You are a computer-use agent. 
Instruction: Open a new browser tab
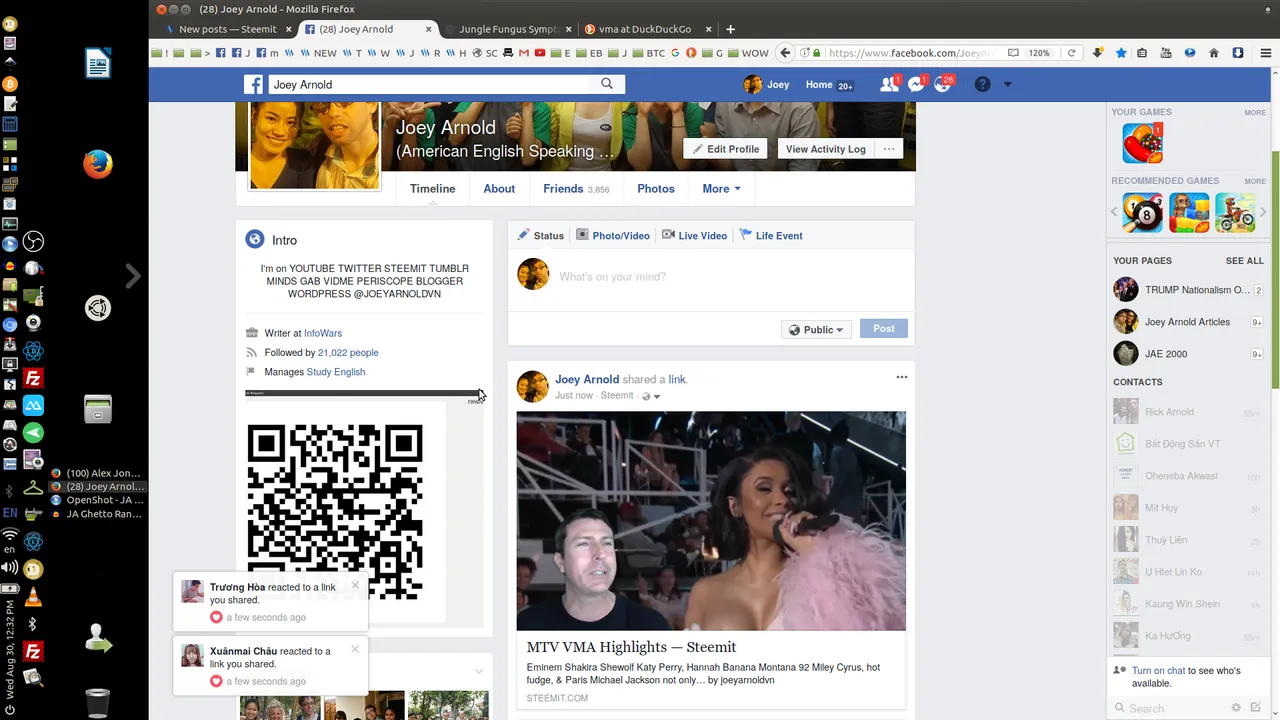pos(730,29)
